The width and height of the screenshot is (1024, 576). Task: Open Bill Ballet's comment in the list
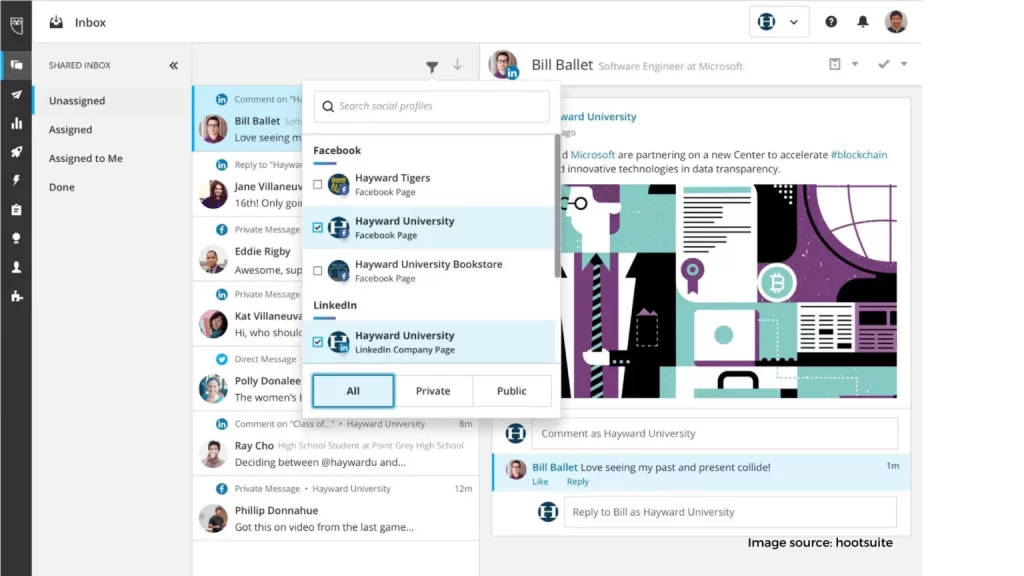(x=248, y=119)
